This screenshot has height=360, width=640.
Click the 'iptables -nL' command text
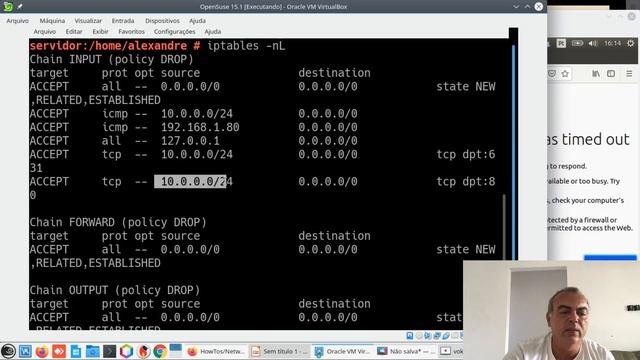coord(246,46)
